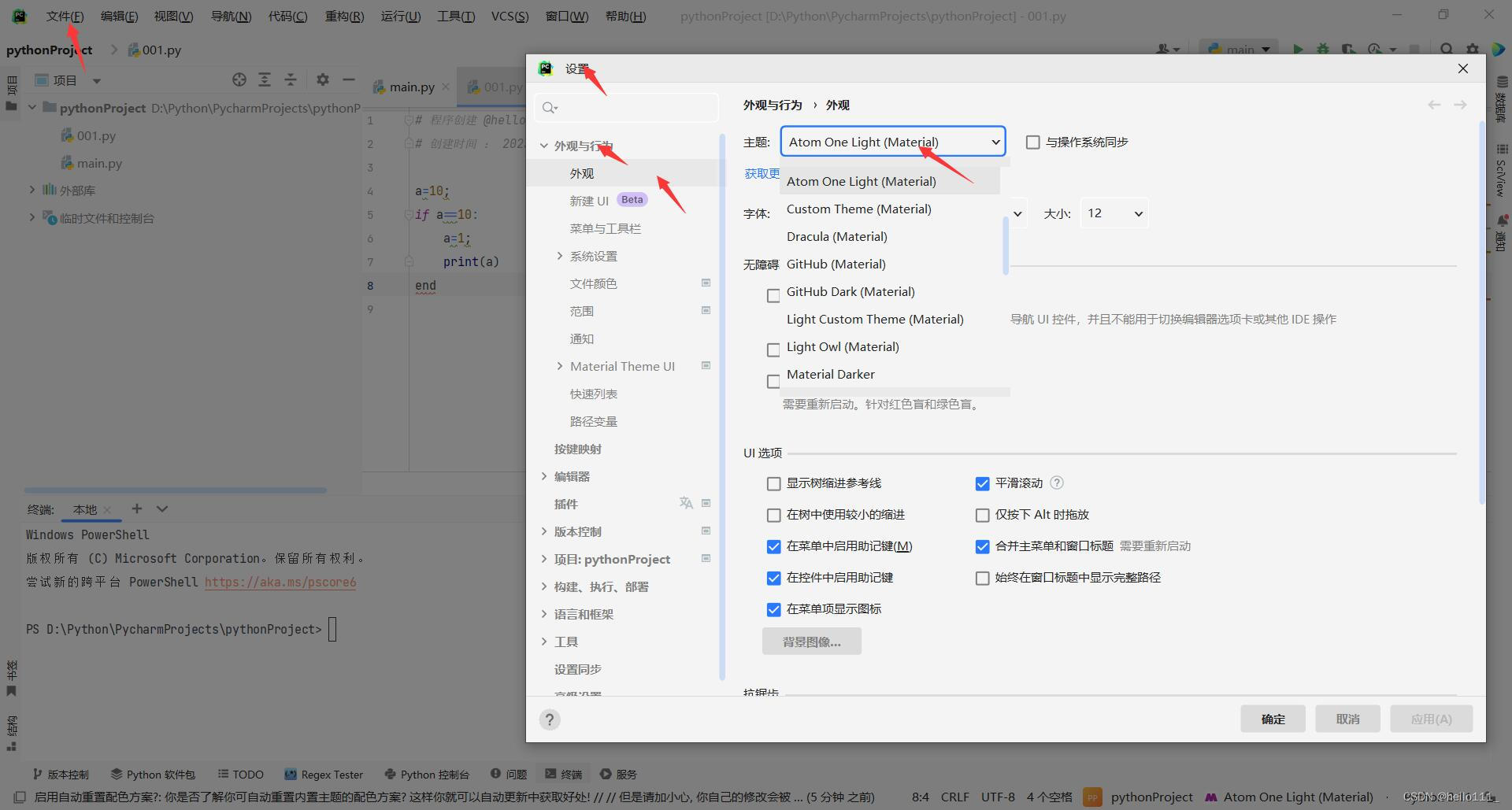The height and width of the screenshot is (810, 1512).
Task: Collapse the 外观与行为 settings section
Action: [543, 146]
